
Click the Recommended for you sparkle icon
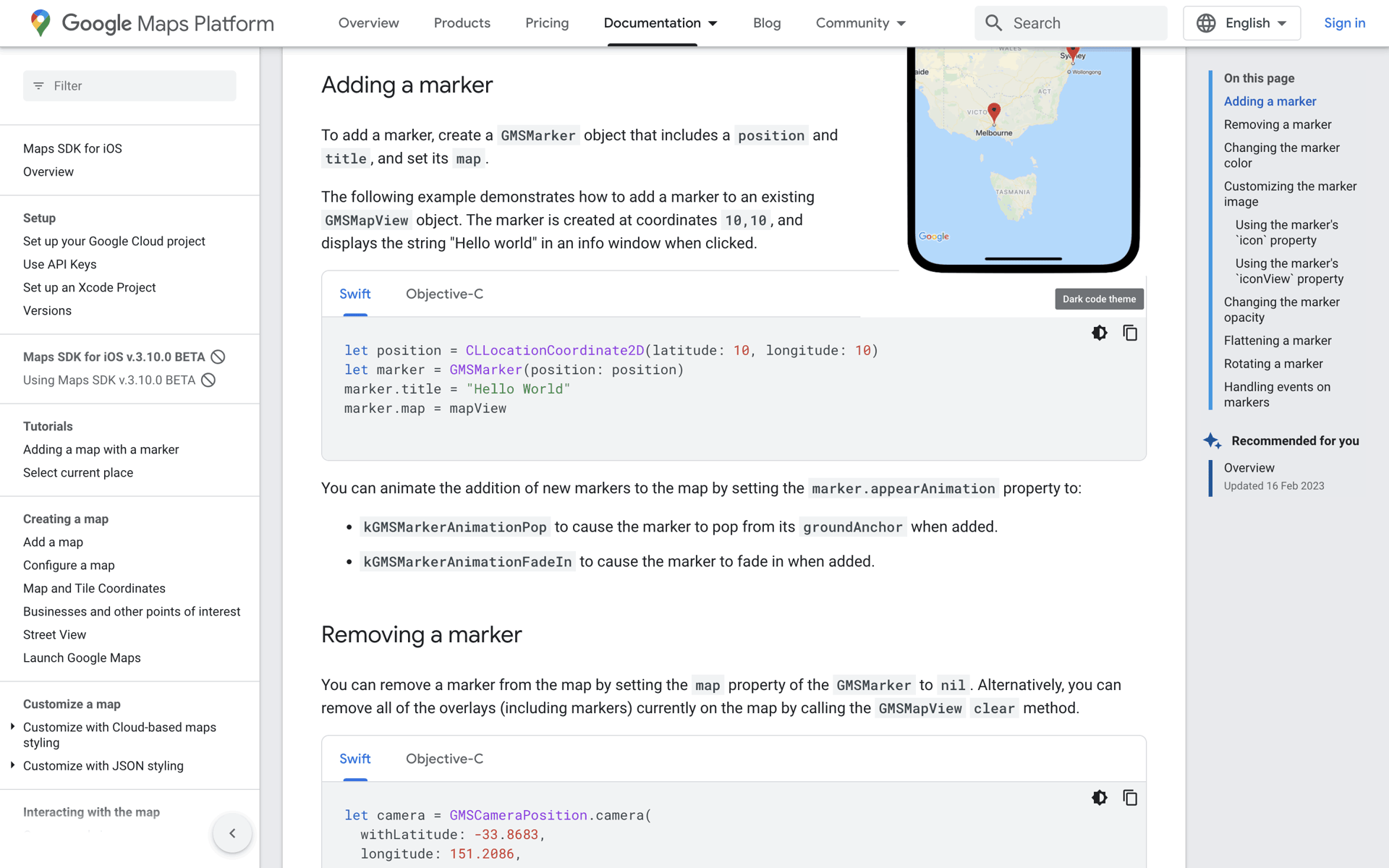(1212, 441)
